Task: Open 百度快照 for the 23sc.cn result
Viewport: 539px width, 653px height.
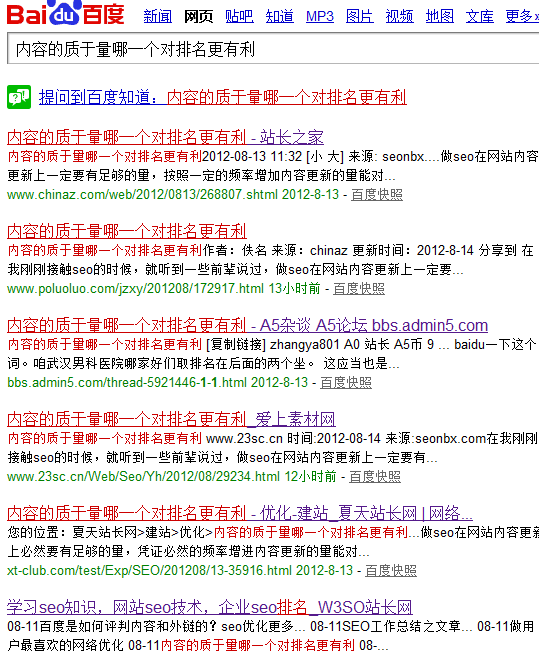Action: 374,476
